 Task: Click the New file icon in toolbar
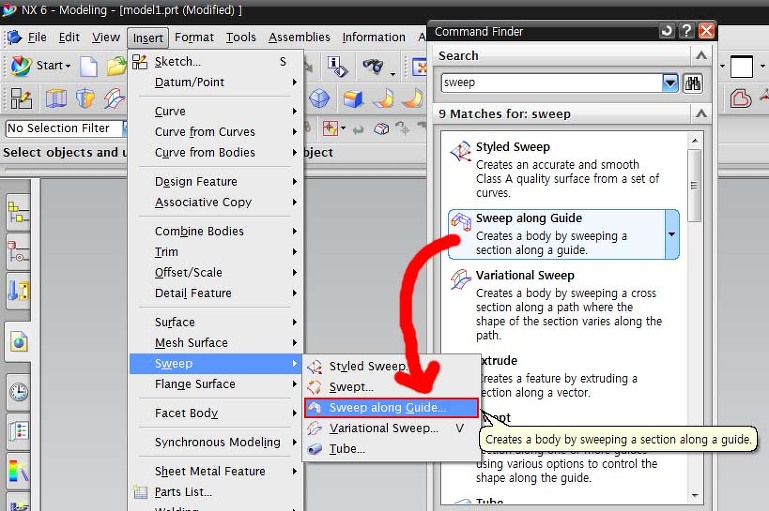click(89, 66)
